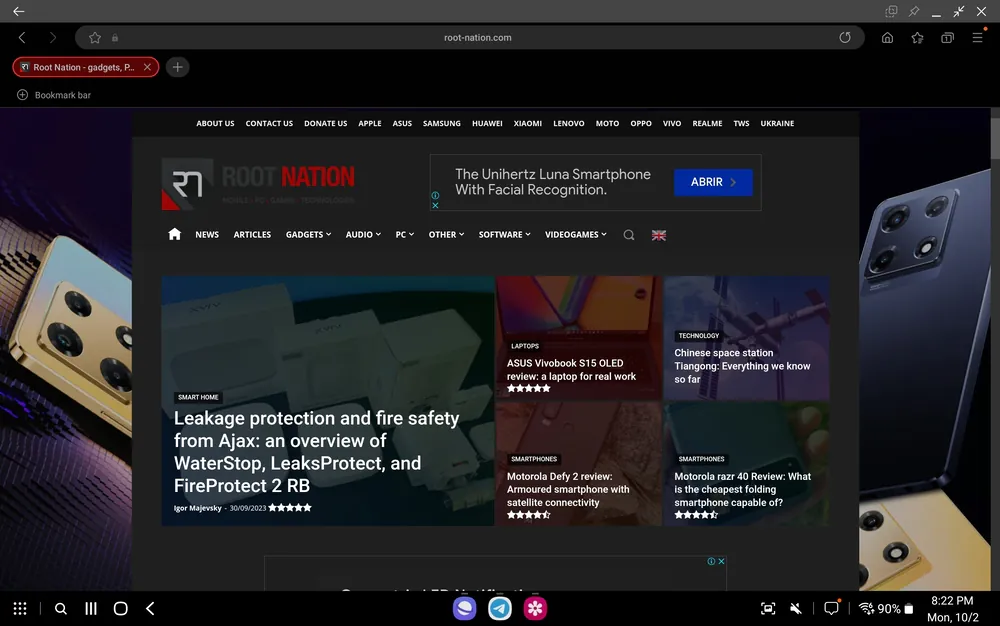The image size is (1000, 626).
Task: Open ad info icon on Unihertz banner
Action: point(435,196)
